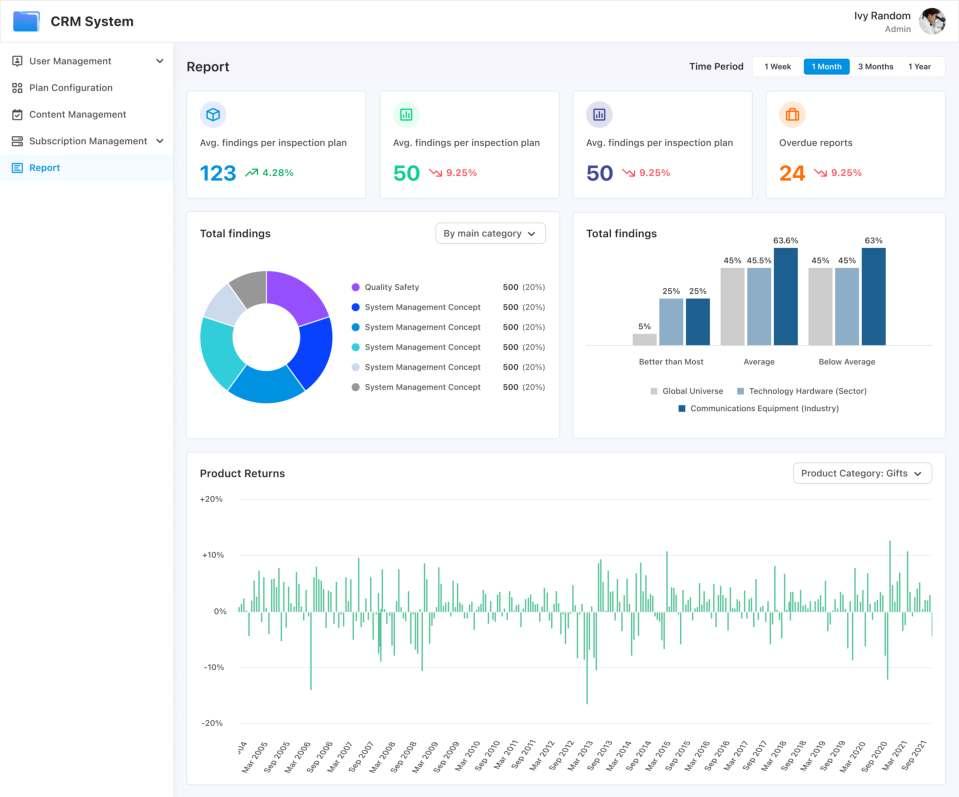Click the purple Quality Safety legend swatch
This screenshot has height=797, width=959.
pos(355,287)
